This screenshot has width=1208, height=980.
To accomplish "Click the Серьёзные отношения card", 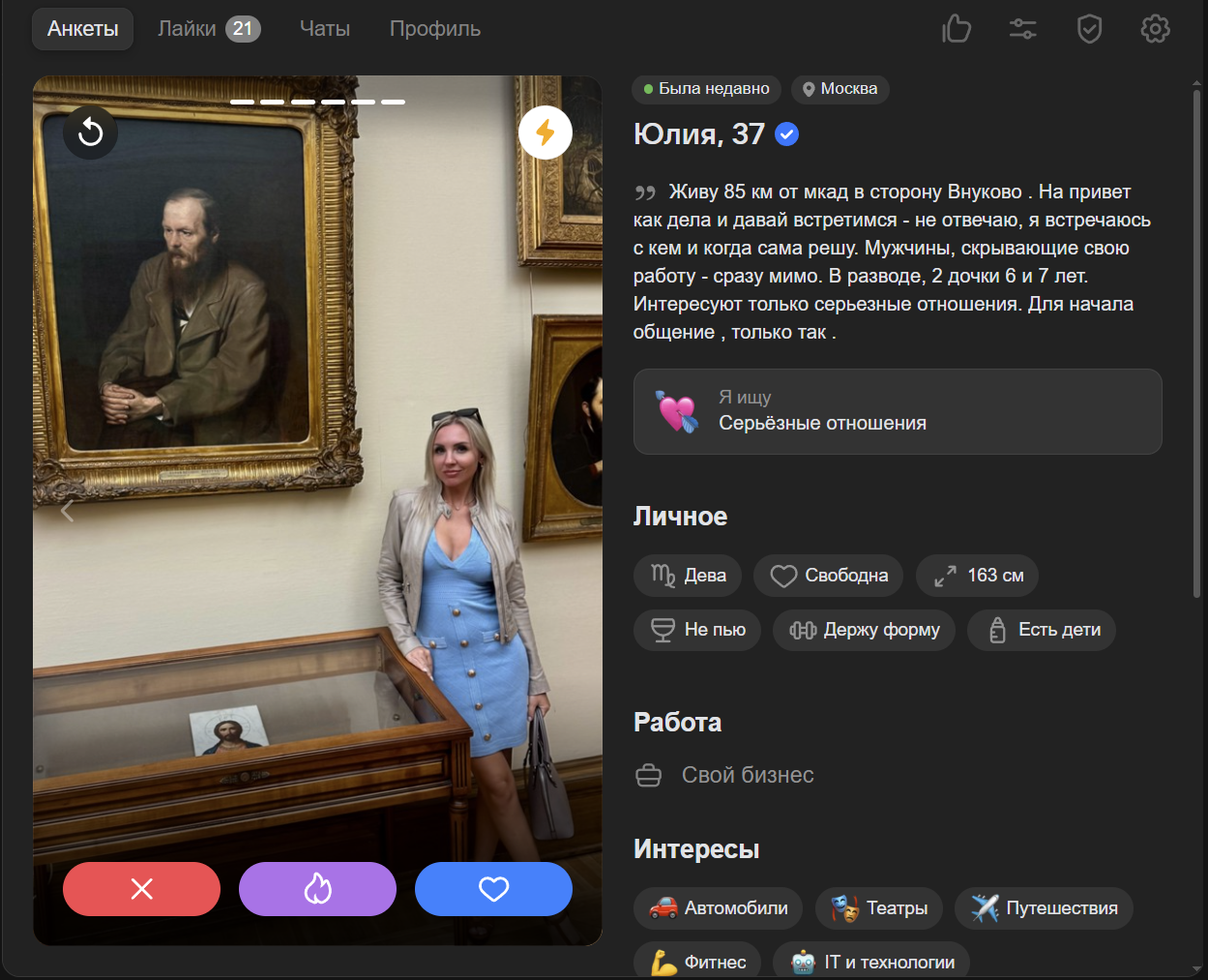I will 898,411.
